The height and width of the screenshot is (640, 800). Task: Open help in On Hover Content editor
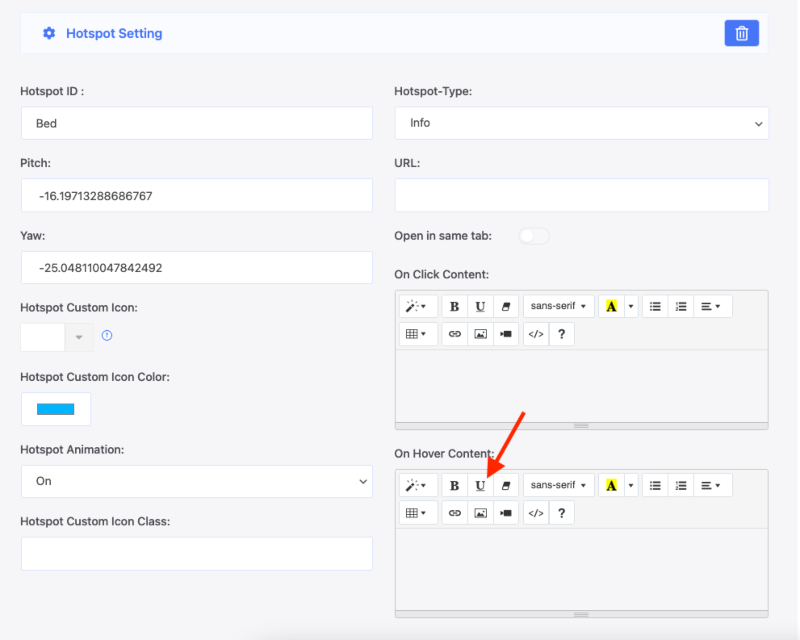561,513
